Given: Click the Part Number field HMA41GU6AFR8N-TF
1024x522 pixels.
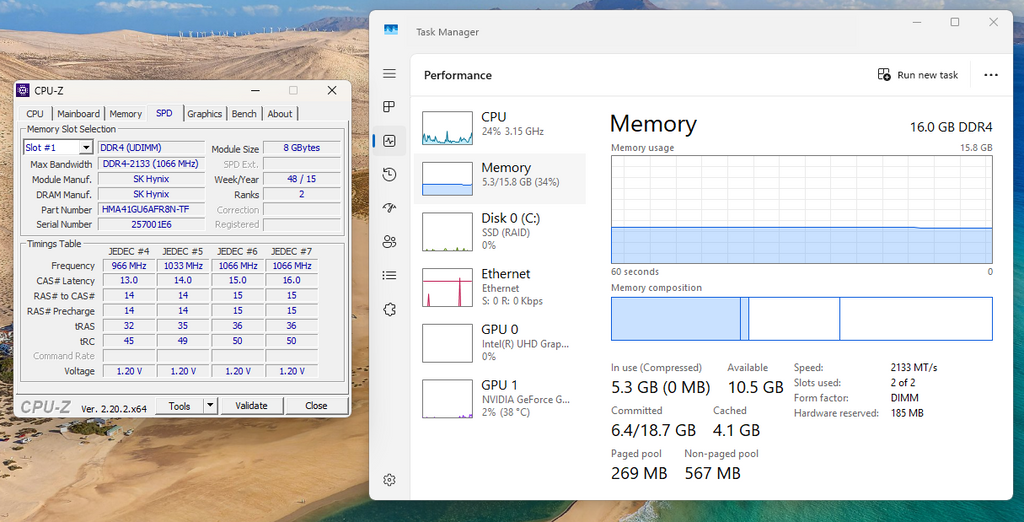Looking at the screenshot, I should [152, 210].
